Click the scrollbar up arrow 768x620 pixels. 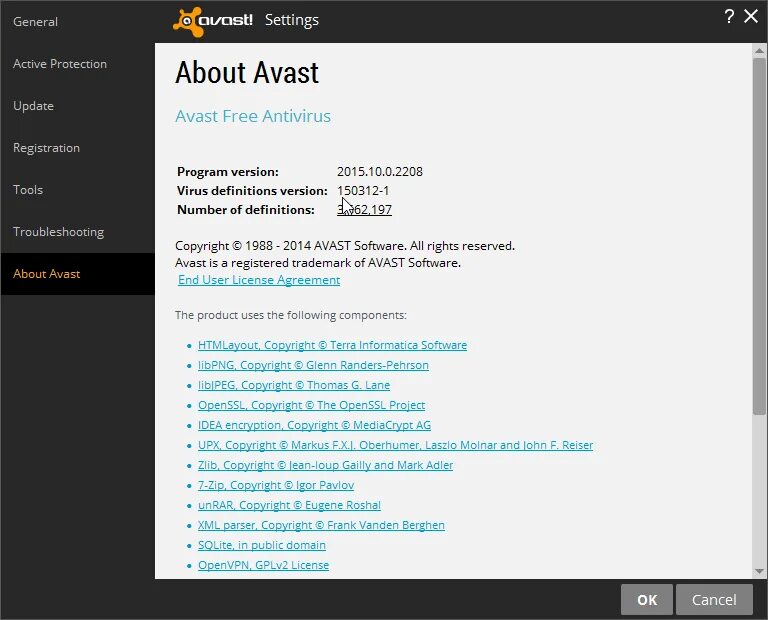(759, 50)
